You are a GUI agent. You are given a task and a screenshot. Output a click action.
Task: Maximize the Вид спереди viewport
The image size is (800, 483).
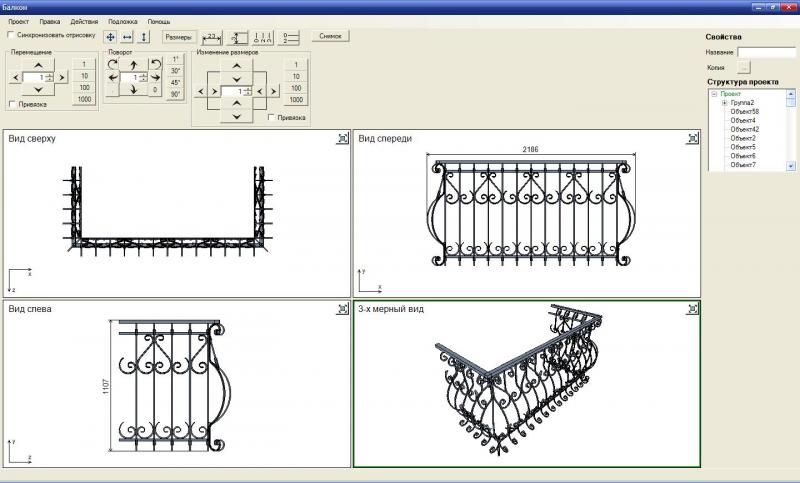coord(692,138)
